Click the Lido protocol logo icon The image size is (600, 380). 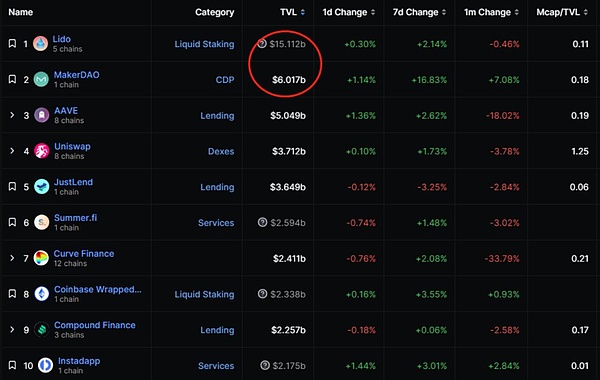coord(40,44)
